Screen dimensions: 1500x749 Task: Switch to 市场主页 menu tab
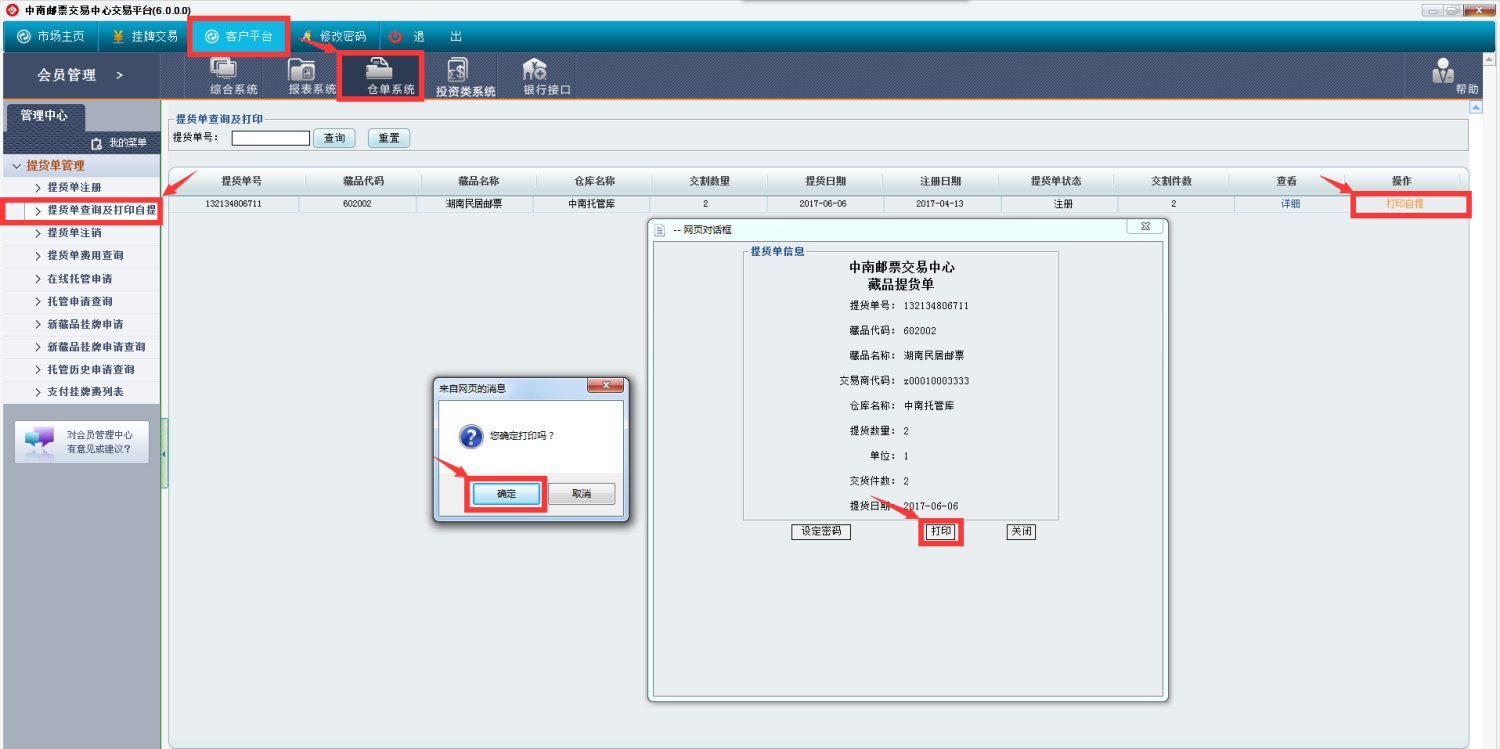coord(51,37)
